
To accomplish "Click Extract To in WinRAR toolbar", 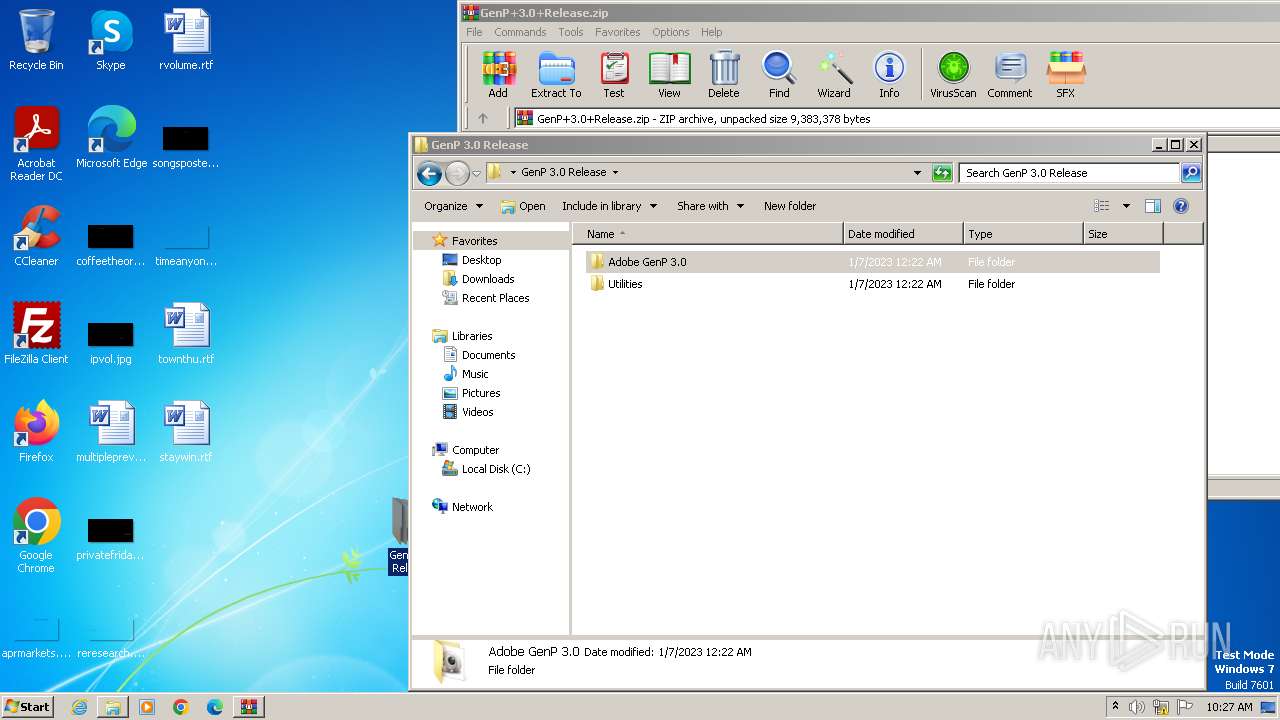I will pos(556,75).
